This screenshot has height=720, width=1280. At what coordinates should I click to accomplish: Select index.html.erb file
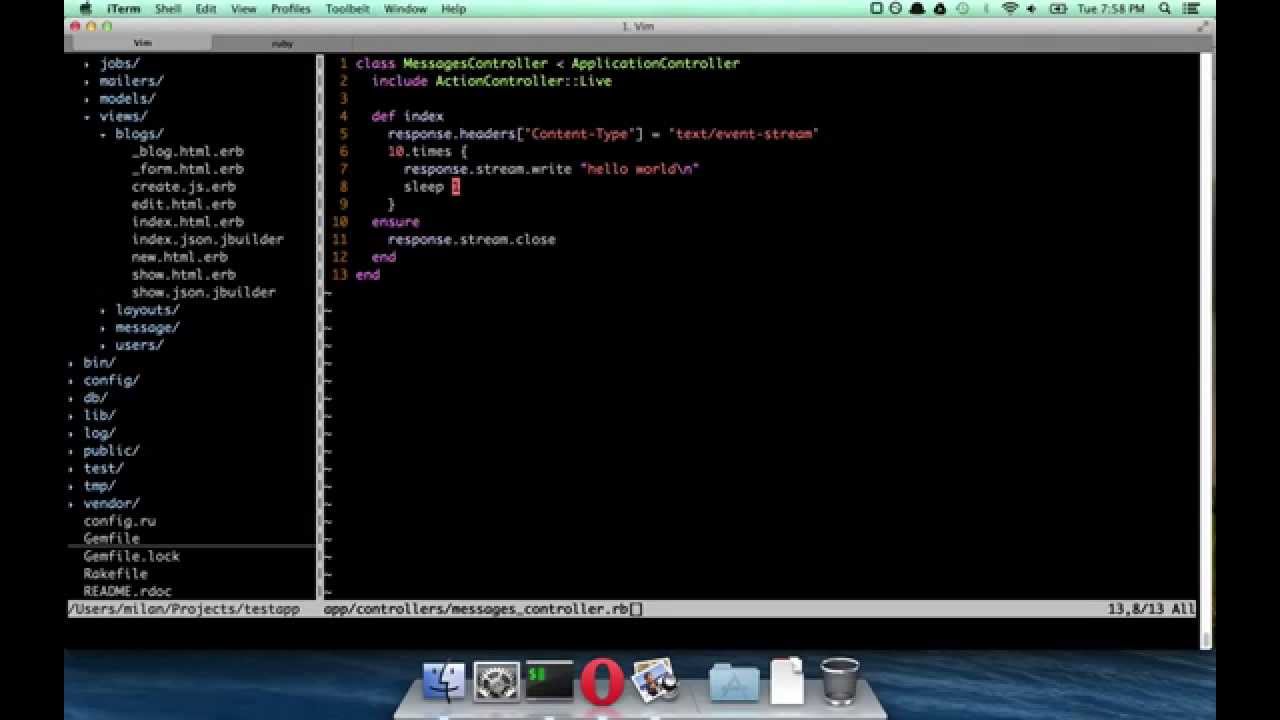(x=187, y=222)
